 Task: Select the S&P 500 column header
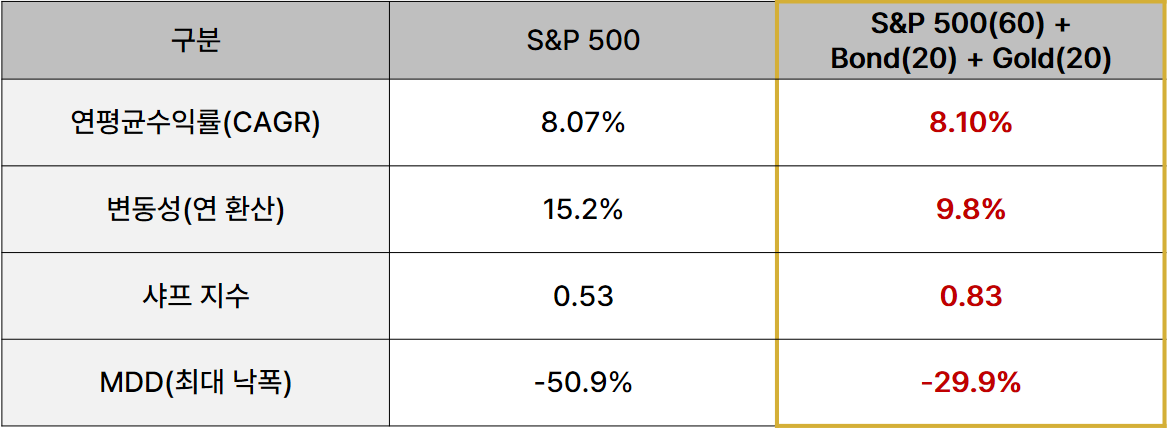point(583,40)
